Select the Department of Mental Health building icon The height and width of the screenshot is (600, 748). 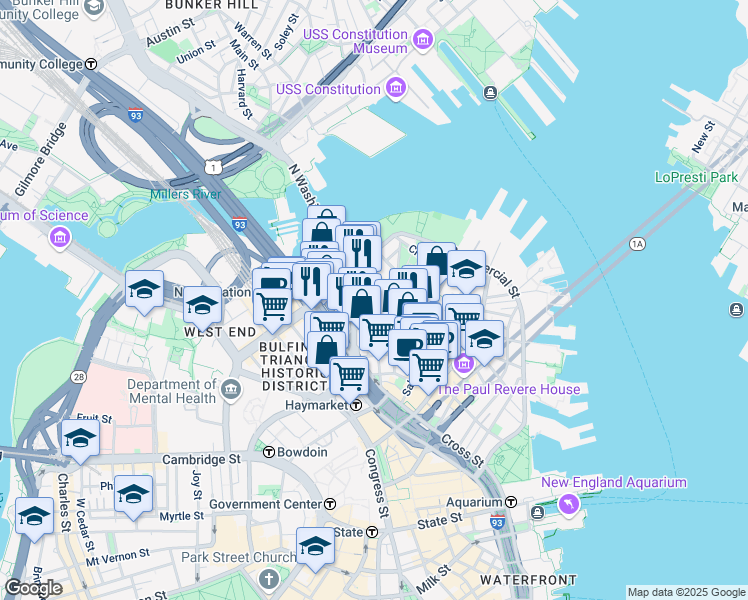(232, 391)
